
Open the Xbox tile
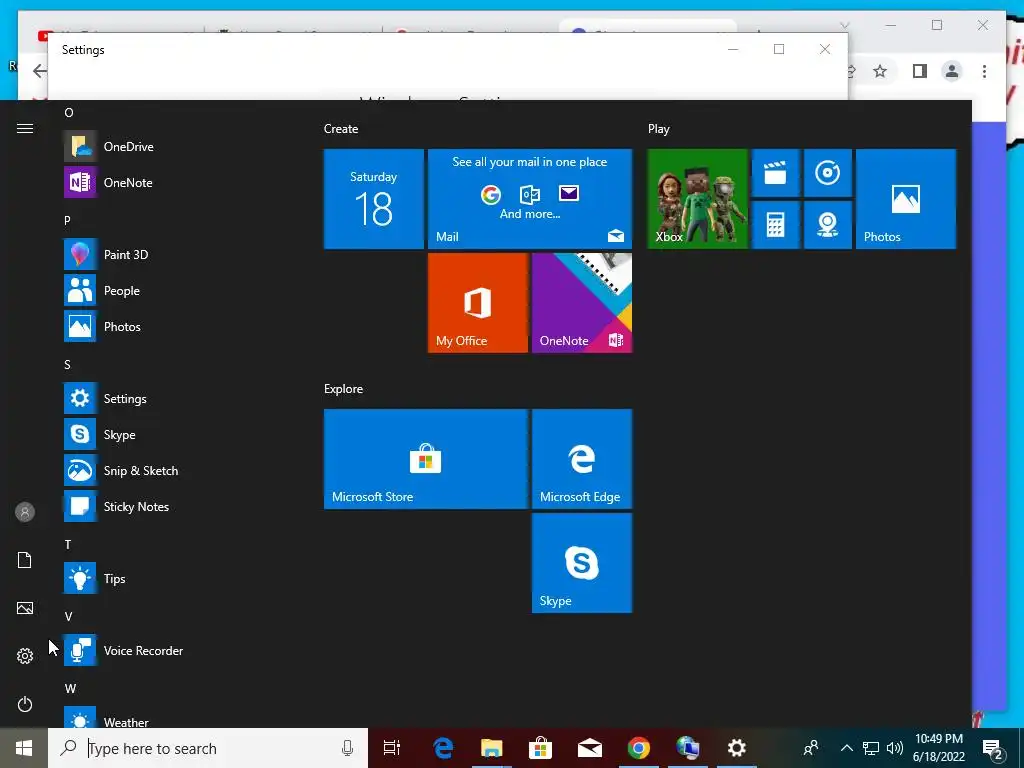(x=697, y=199)
